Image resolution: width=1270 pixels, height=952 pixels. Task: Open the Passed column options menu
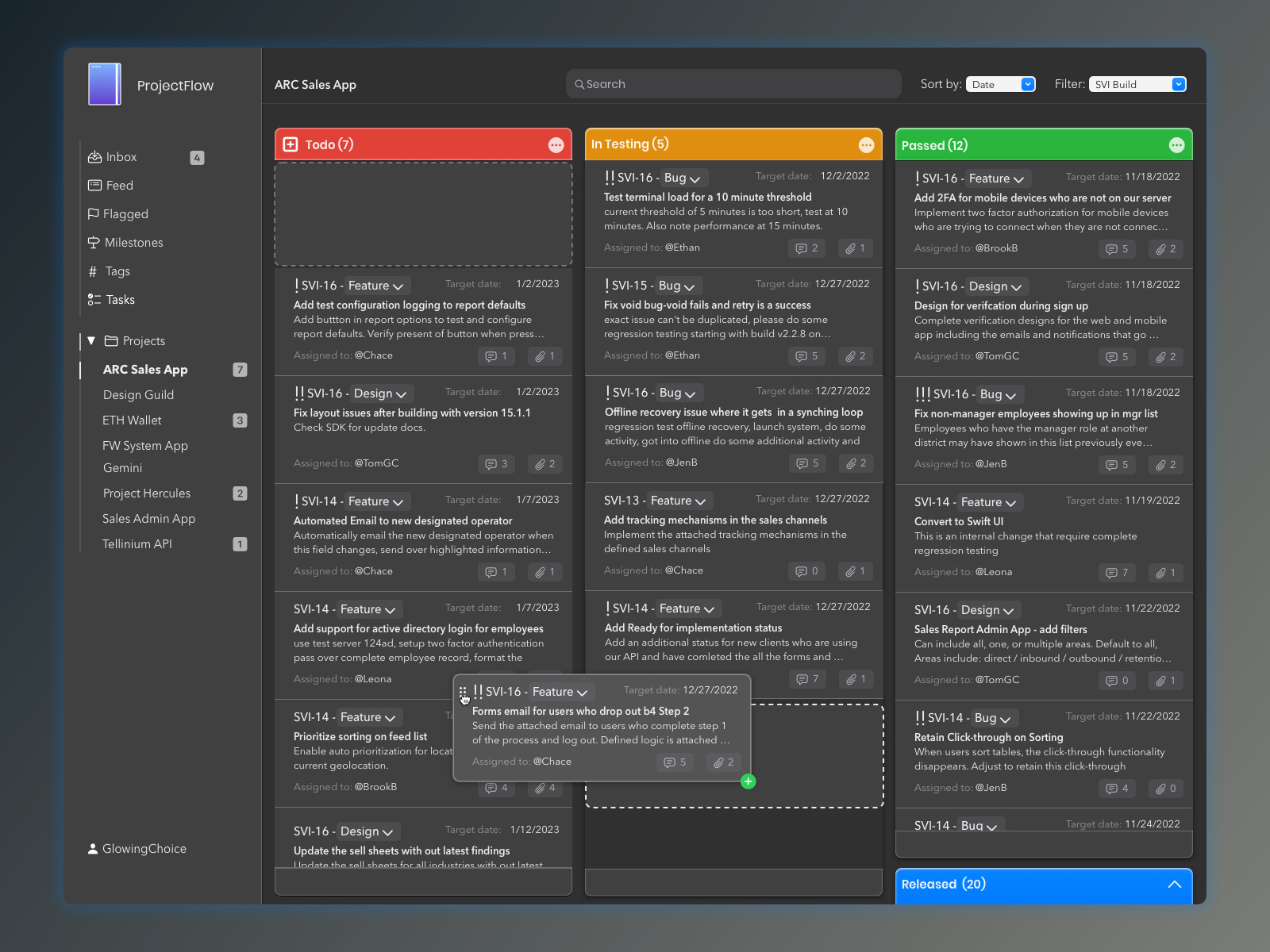[1176, 145]
